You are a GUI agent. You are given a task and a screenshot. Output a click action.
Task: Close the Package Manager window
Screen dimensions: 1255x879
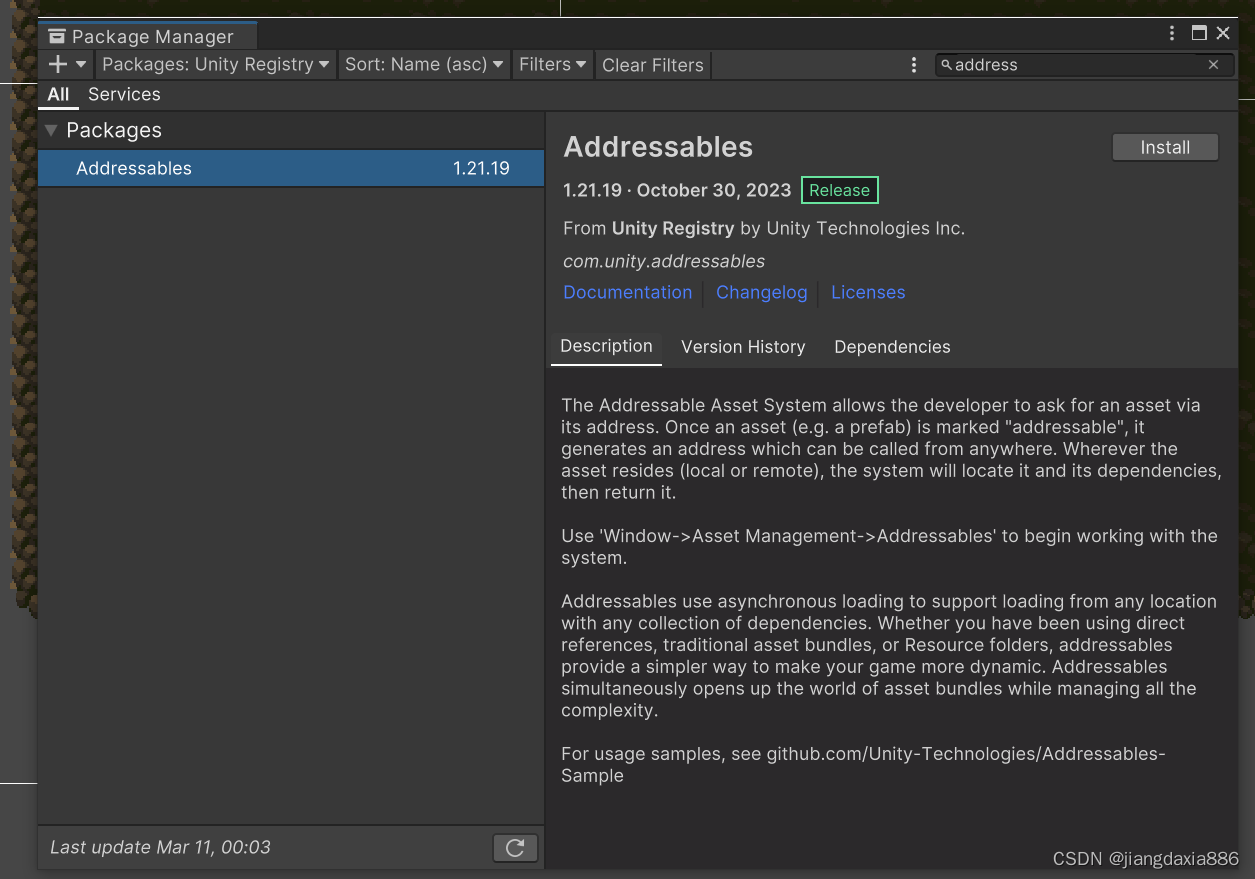click(x=1223, y=33)
